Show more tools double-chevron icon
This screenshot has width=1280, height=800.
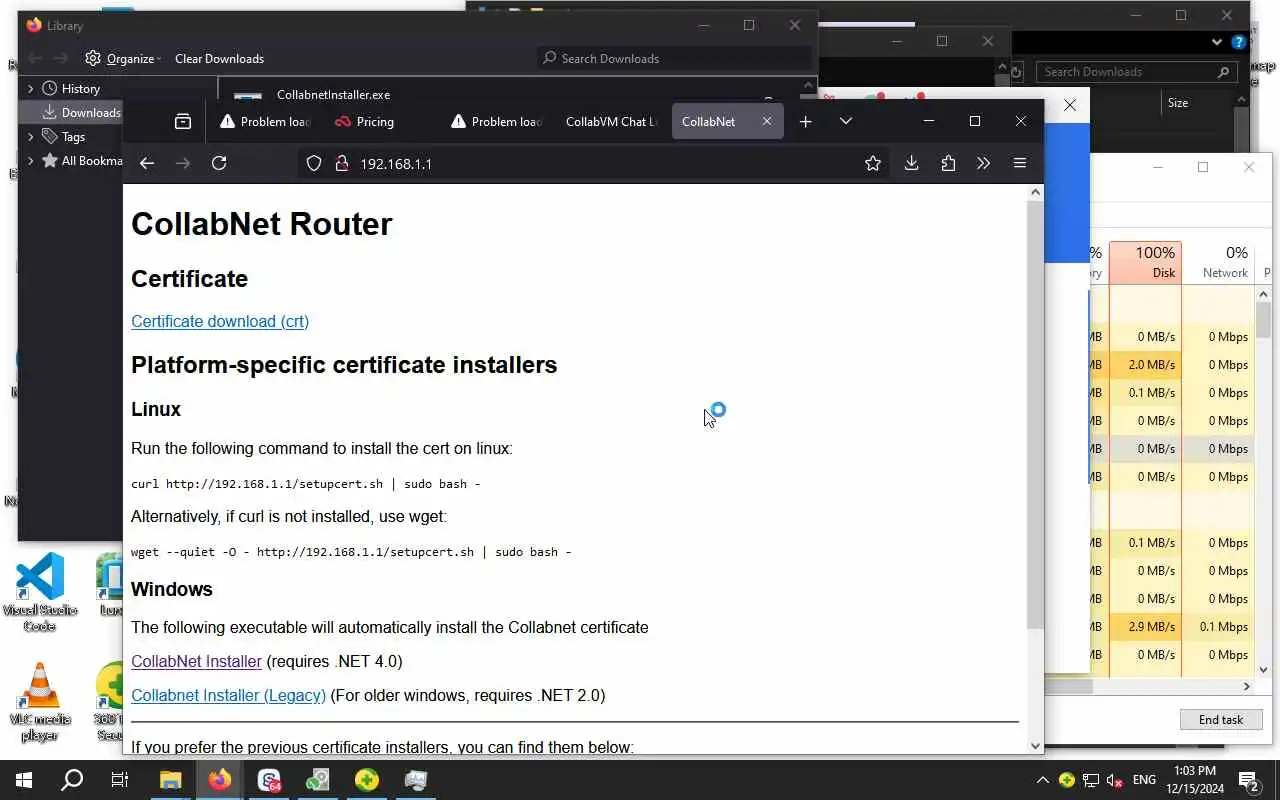tap(983, 163)
